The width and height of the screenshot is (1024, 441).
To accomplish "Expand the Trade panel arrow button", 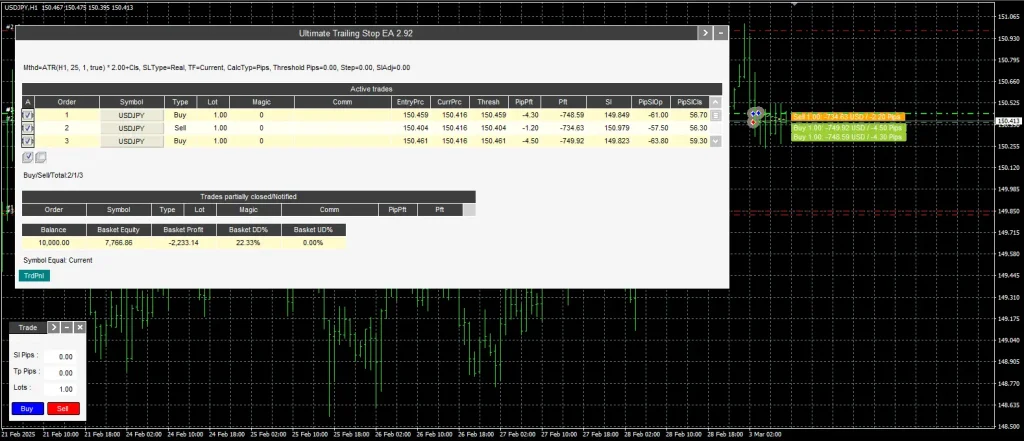I will tap(54, 327).
